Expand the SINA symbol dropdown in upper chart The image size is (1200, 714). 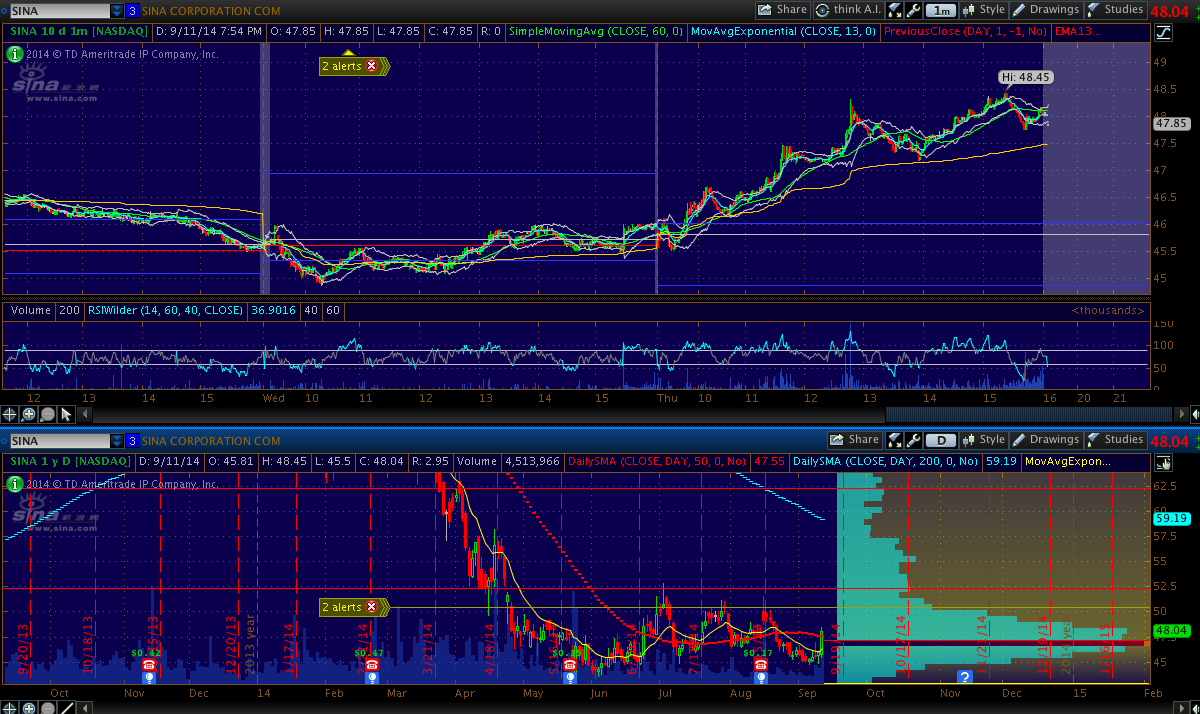point(118,10)
